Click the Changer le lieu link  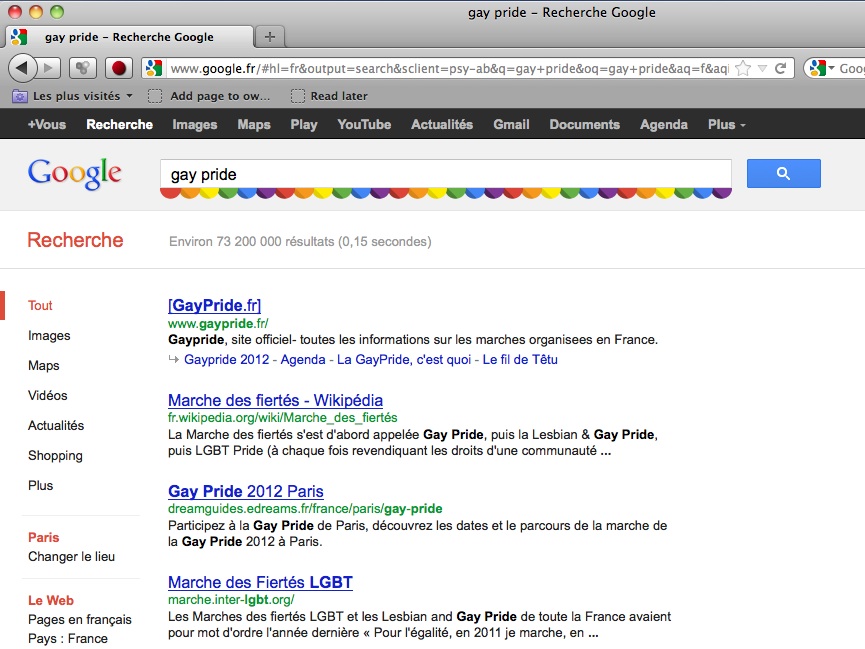point(71,557)
